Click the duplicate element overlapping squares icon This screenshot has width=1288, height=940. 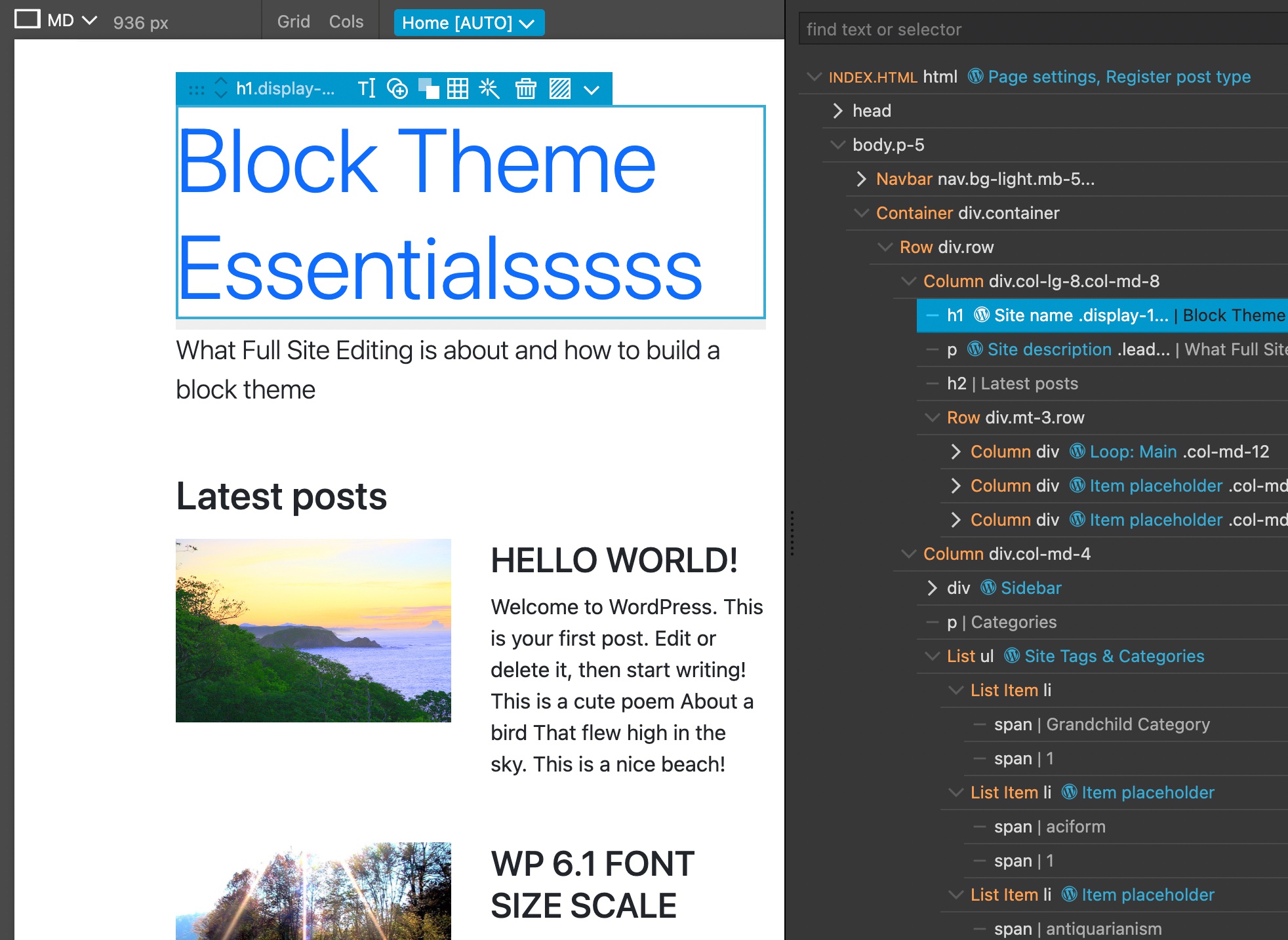428,88
